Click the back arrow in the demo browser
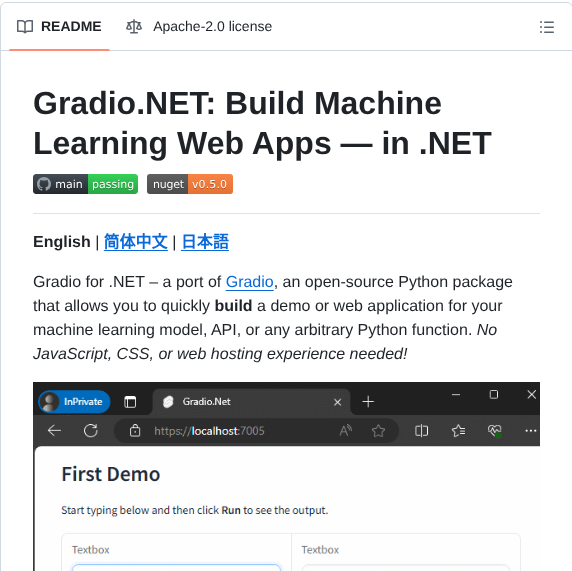This screenshot has width=572, height=571. click(54, 431)
